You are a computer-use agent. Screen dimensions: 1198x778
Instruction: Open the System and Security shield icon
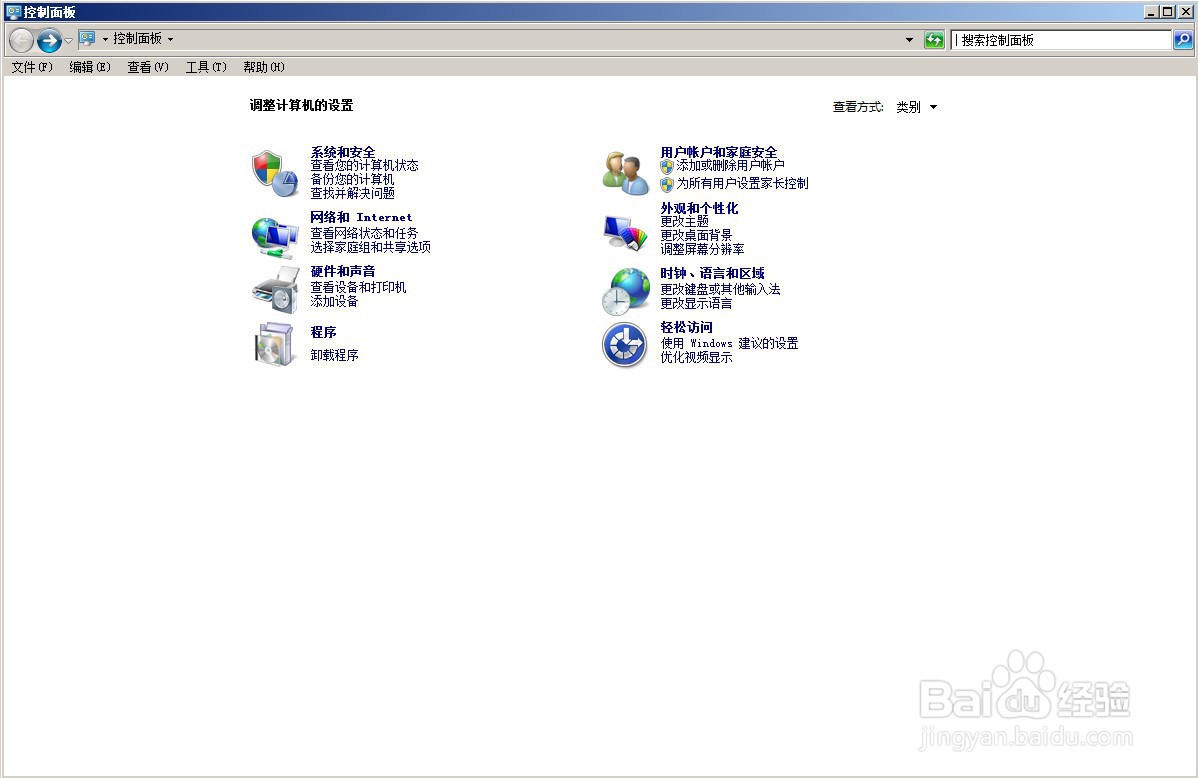pyautogui.click(x=274, y=173)
